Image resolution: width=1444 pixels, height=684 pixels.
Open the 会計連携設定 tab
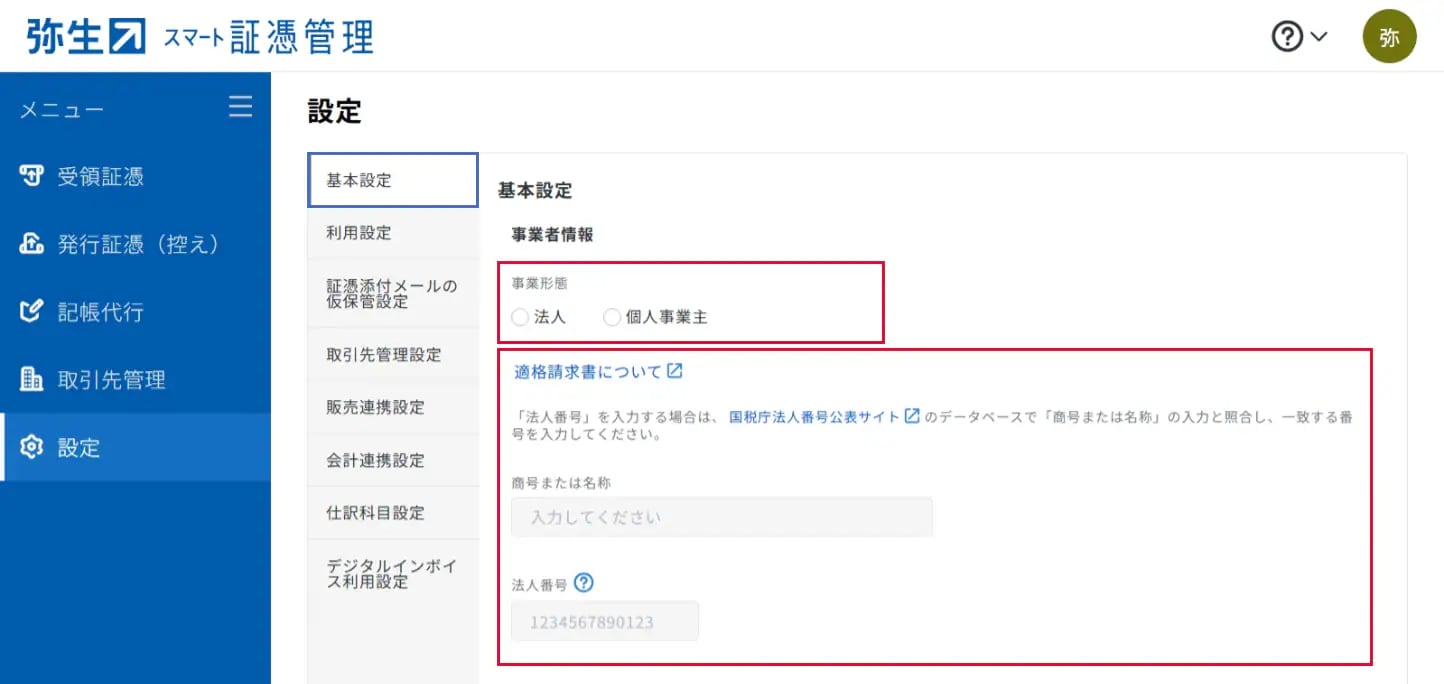(x=375, y=460)
